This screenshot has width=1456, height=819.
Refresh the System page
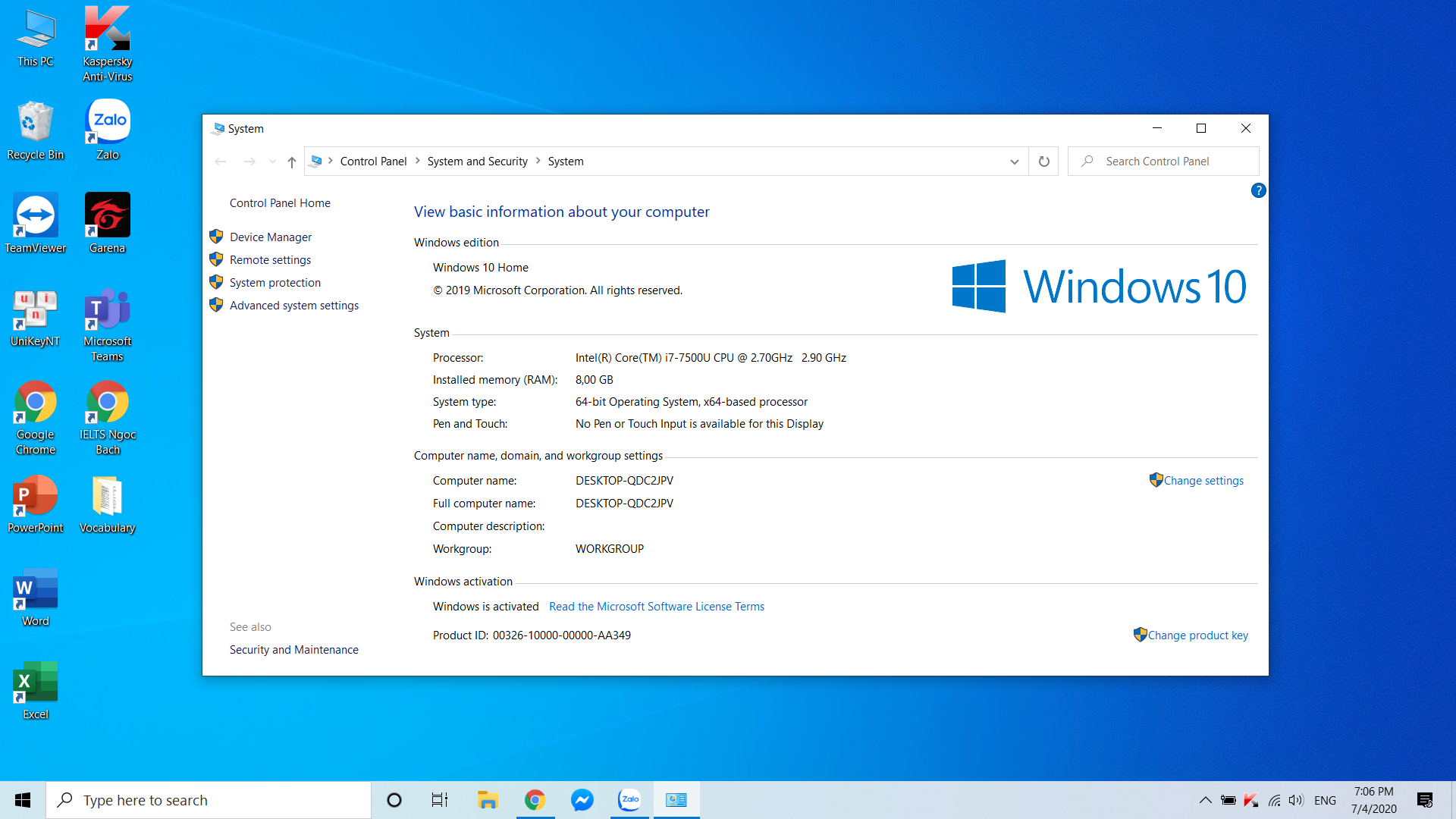[x=1043, y=162]
